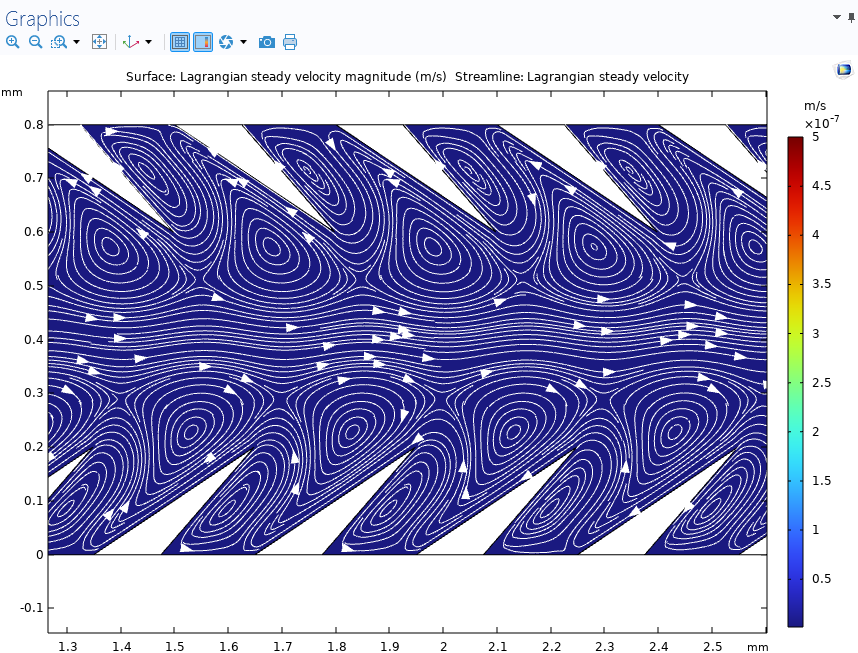Toggle the pin on Graphics window

[x=850, y=17]
